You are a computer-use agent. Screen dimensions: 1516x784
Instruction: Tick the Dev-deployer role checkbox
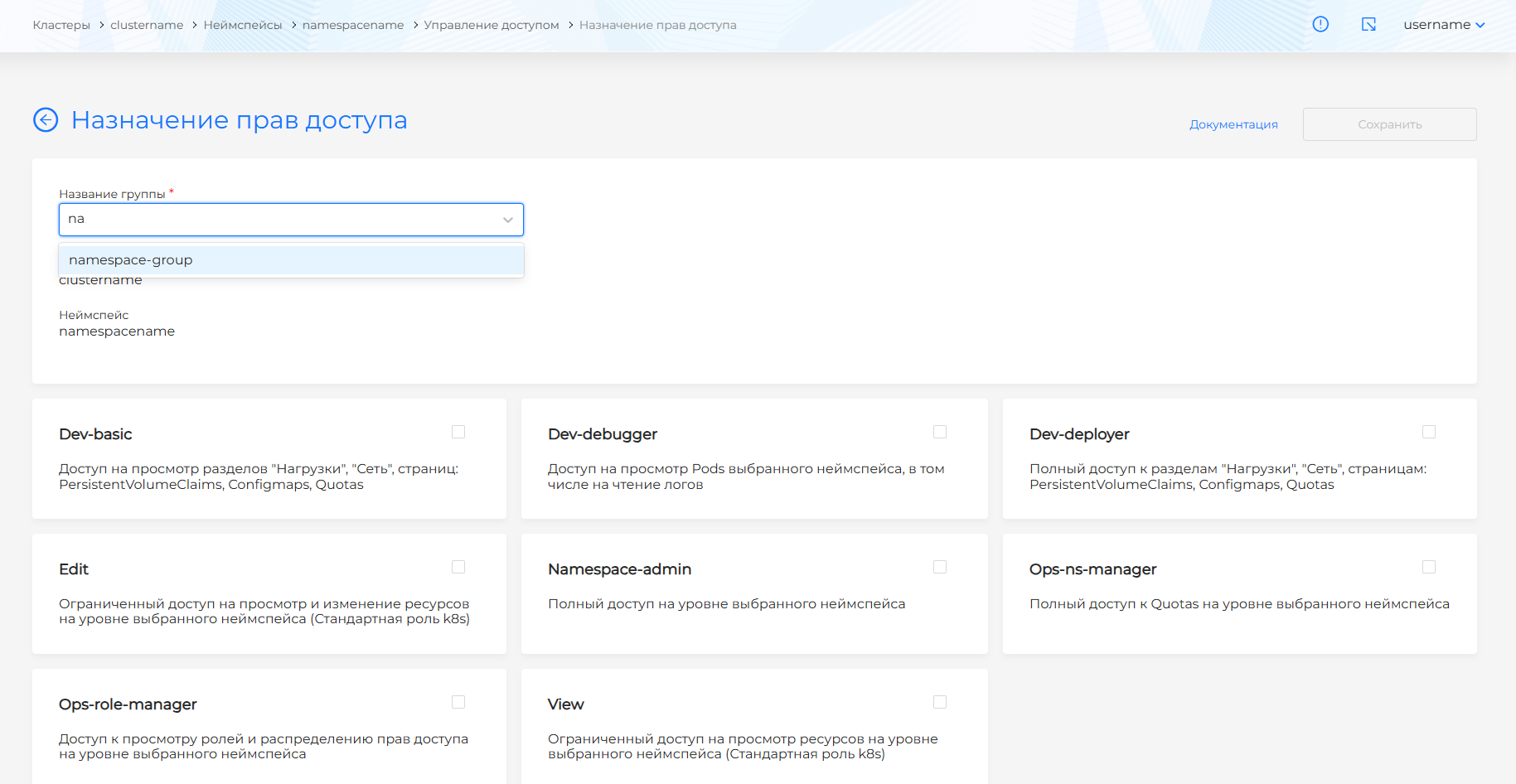[1429, 432]
